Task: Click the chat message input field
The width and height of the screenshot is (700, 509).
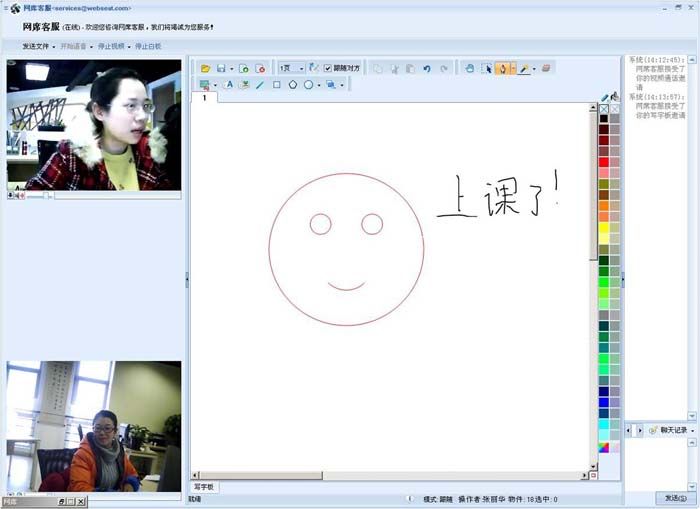Action: (x=656, y=464)
